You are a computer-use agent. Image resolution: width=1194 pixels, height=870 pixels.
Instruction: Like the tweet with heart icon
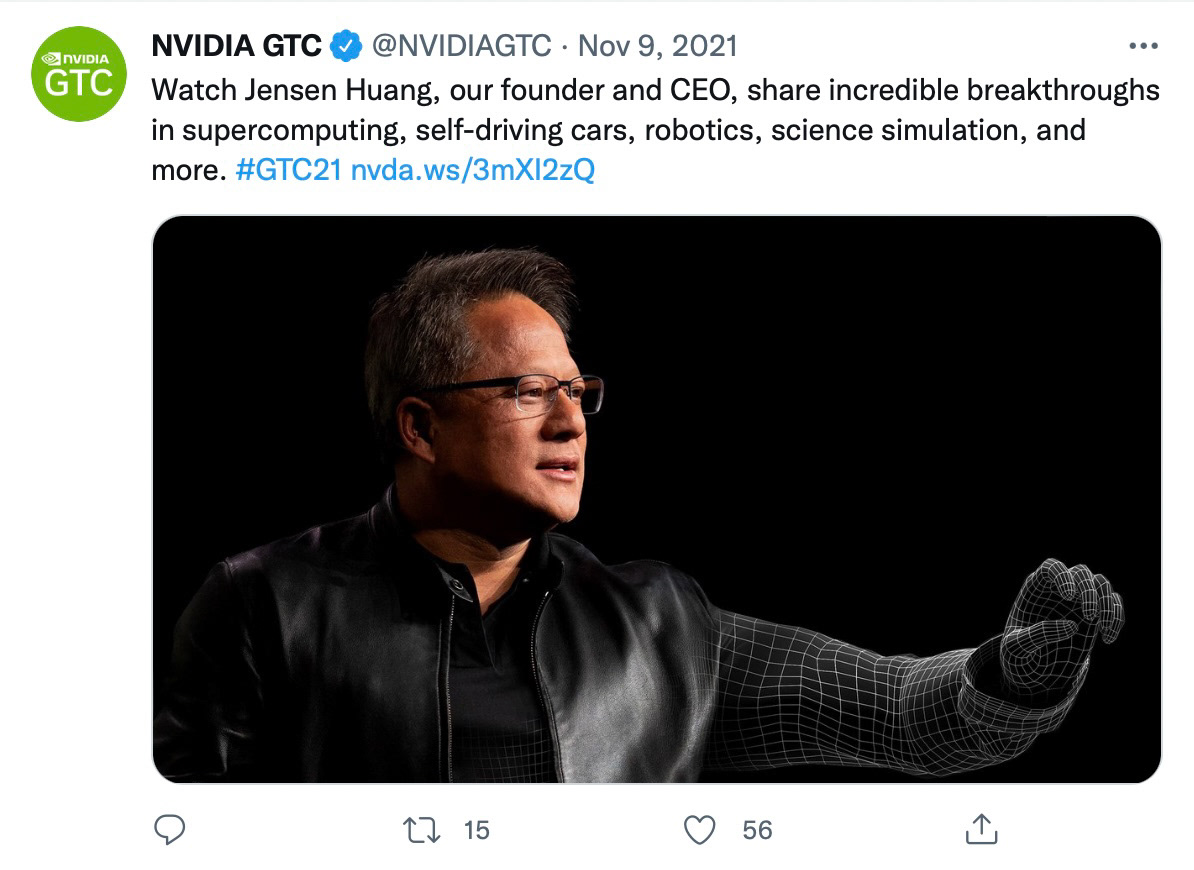tap(699, 830)
